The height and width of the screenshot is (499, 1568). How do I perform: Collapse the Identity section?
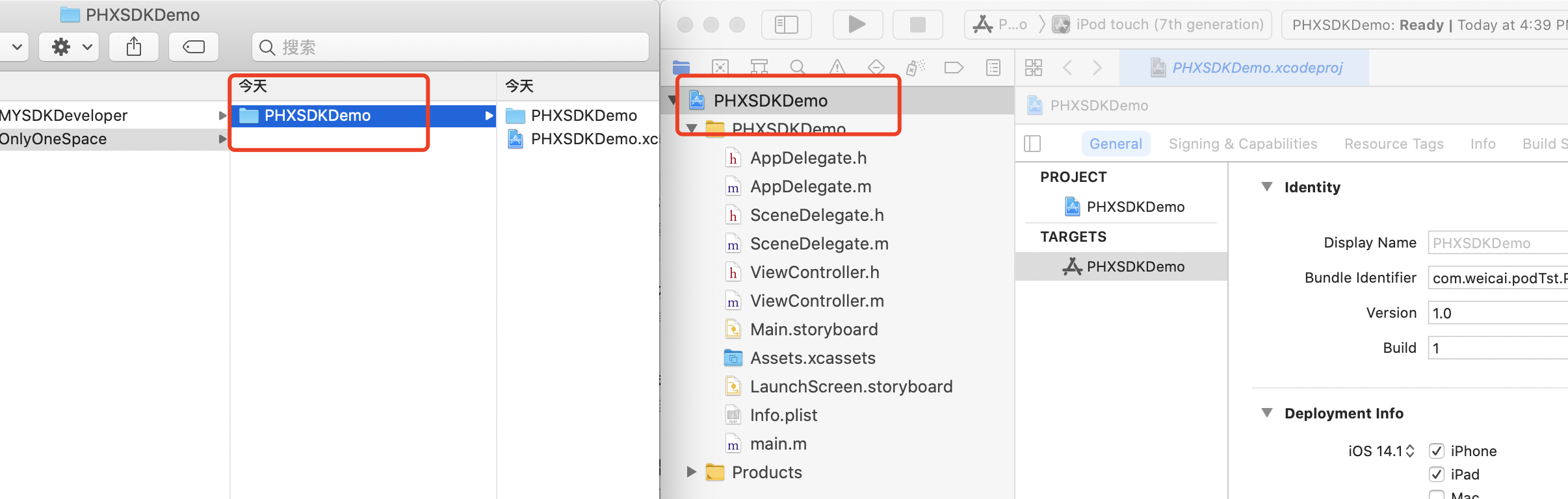pos(1267,186)
